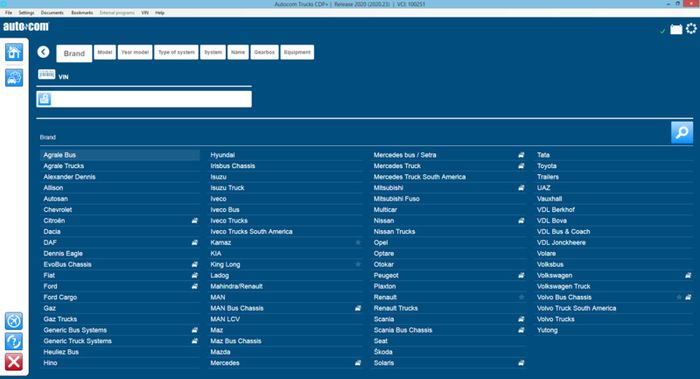The image size is (700, 379).
Task: Switch to the Year model tab
Action: tap(135, 52)
